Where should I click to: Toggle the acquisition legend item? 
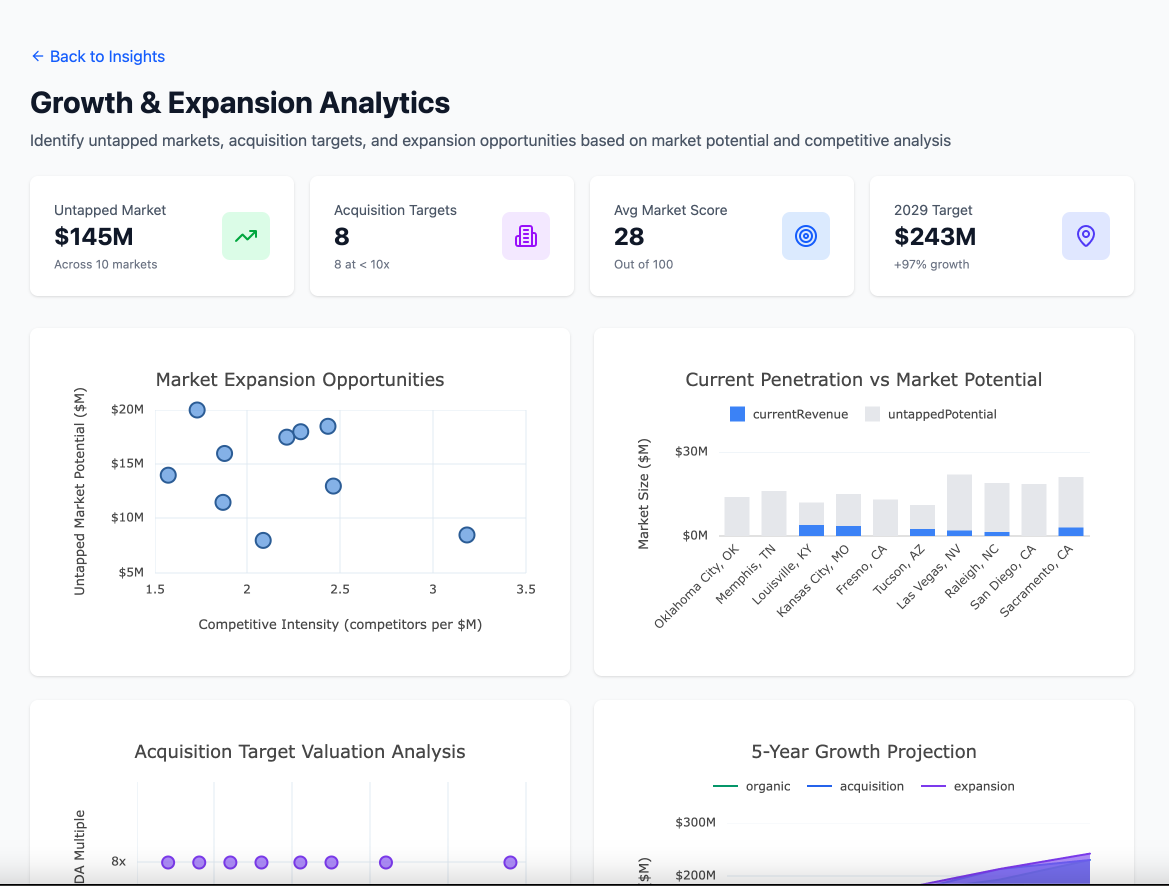[860, 786]
